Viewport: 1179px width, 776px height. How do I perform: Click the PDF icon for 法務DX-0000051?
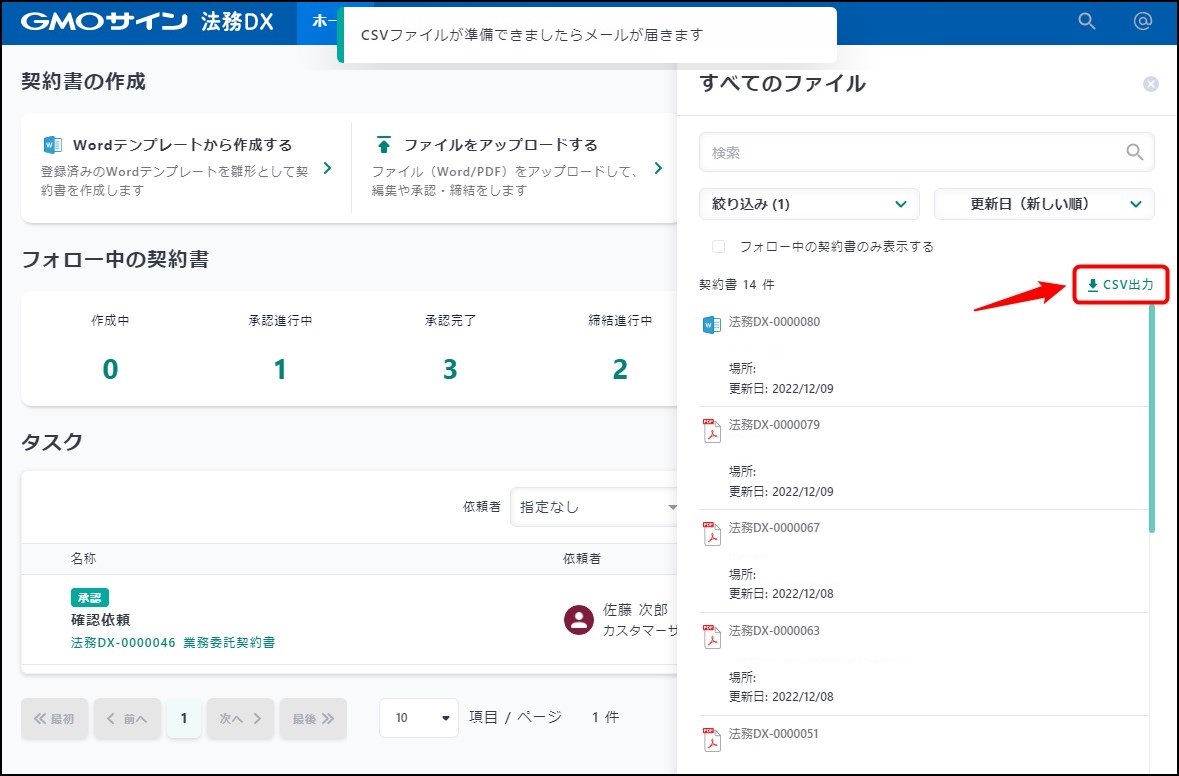coord(711,739)
